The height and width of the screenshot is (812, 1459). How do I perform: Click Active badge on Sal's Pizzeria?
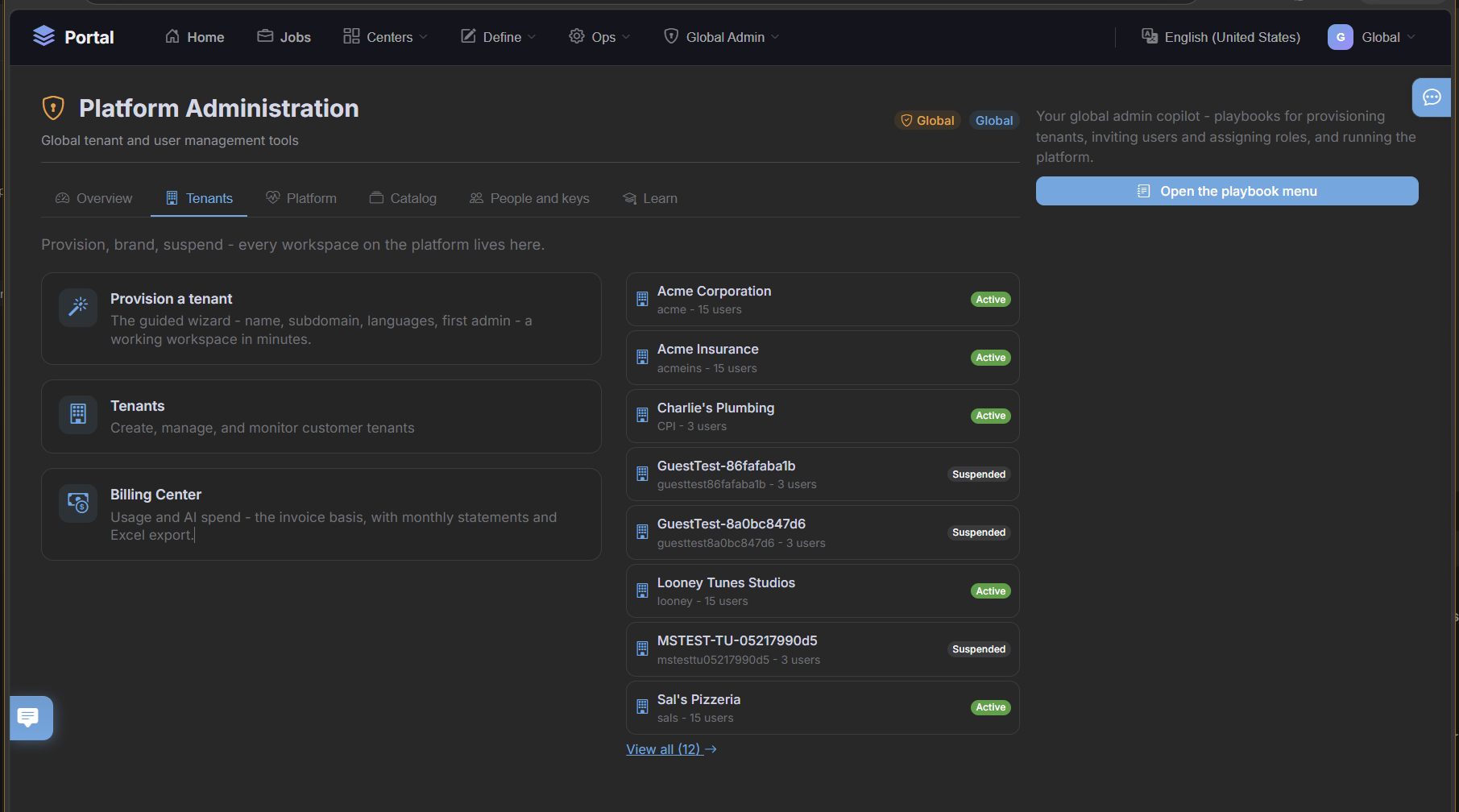coord(990,706)
